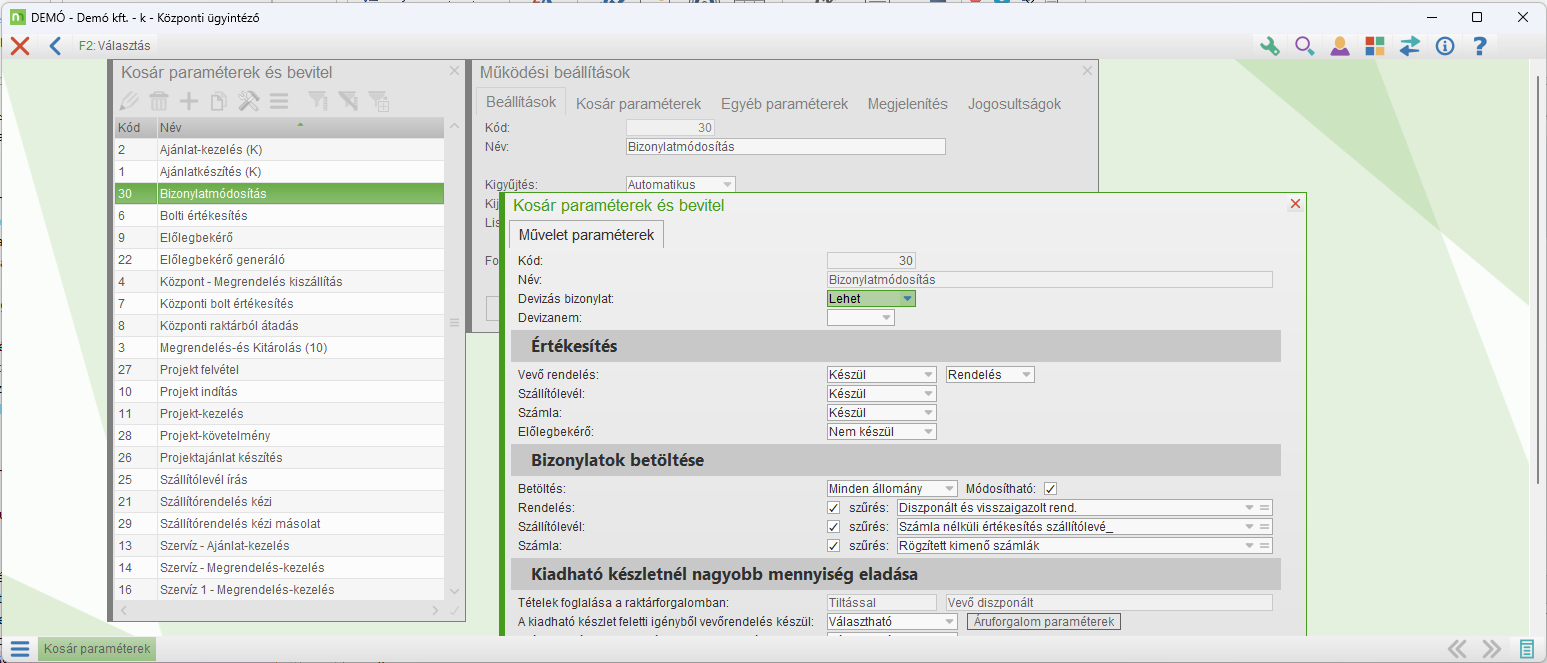Toggle the Számla loading checkbox
Screen dimensions: 1547x663
pyautogui.click(x=834, y=546)
